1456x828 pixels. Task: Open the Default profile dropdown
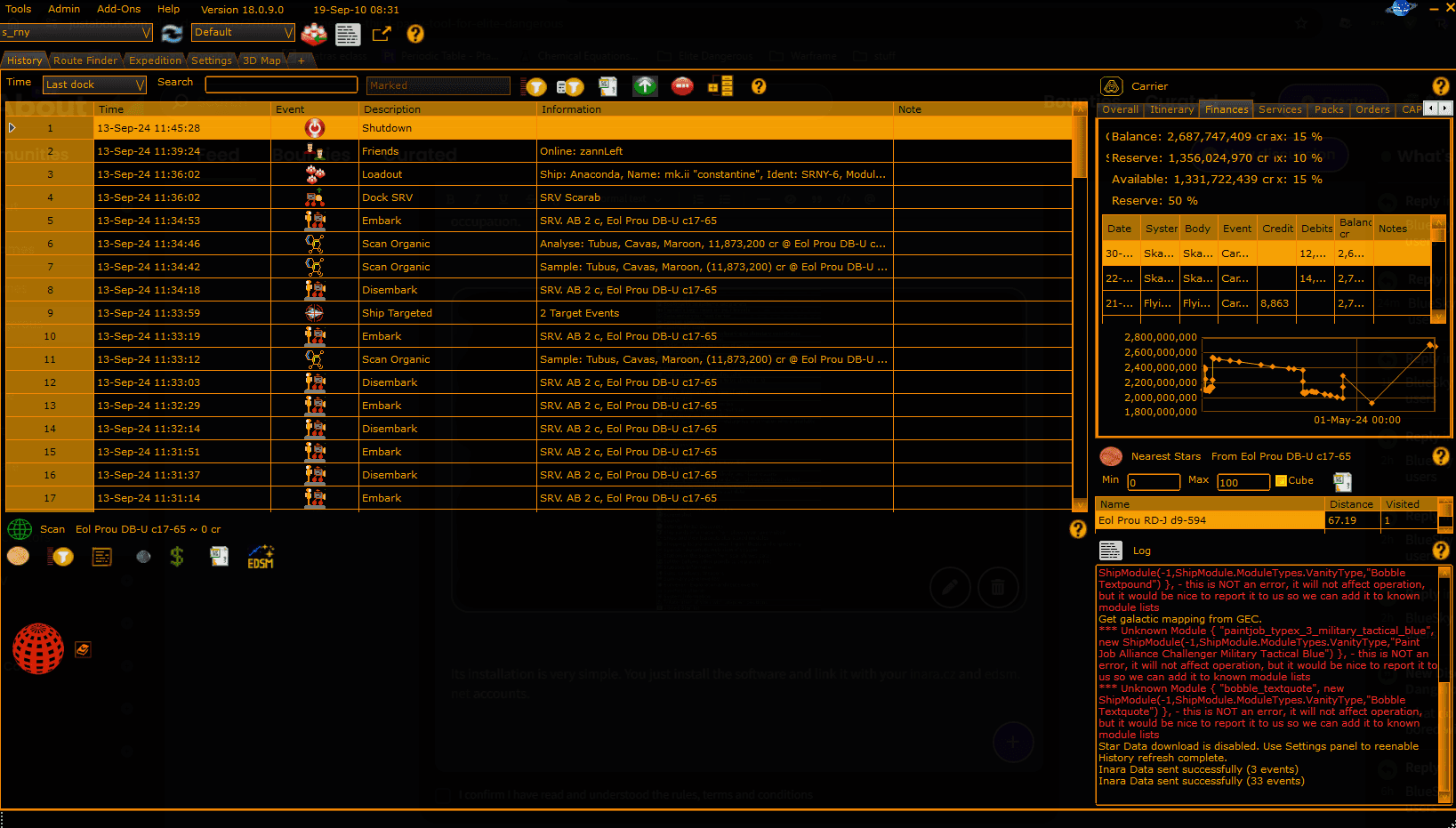coord(243,33)
